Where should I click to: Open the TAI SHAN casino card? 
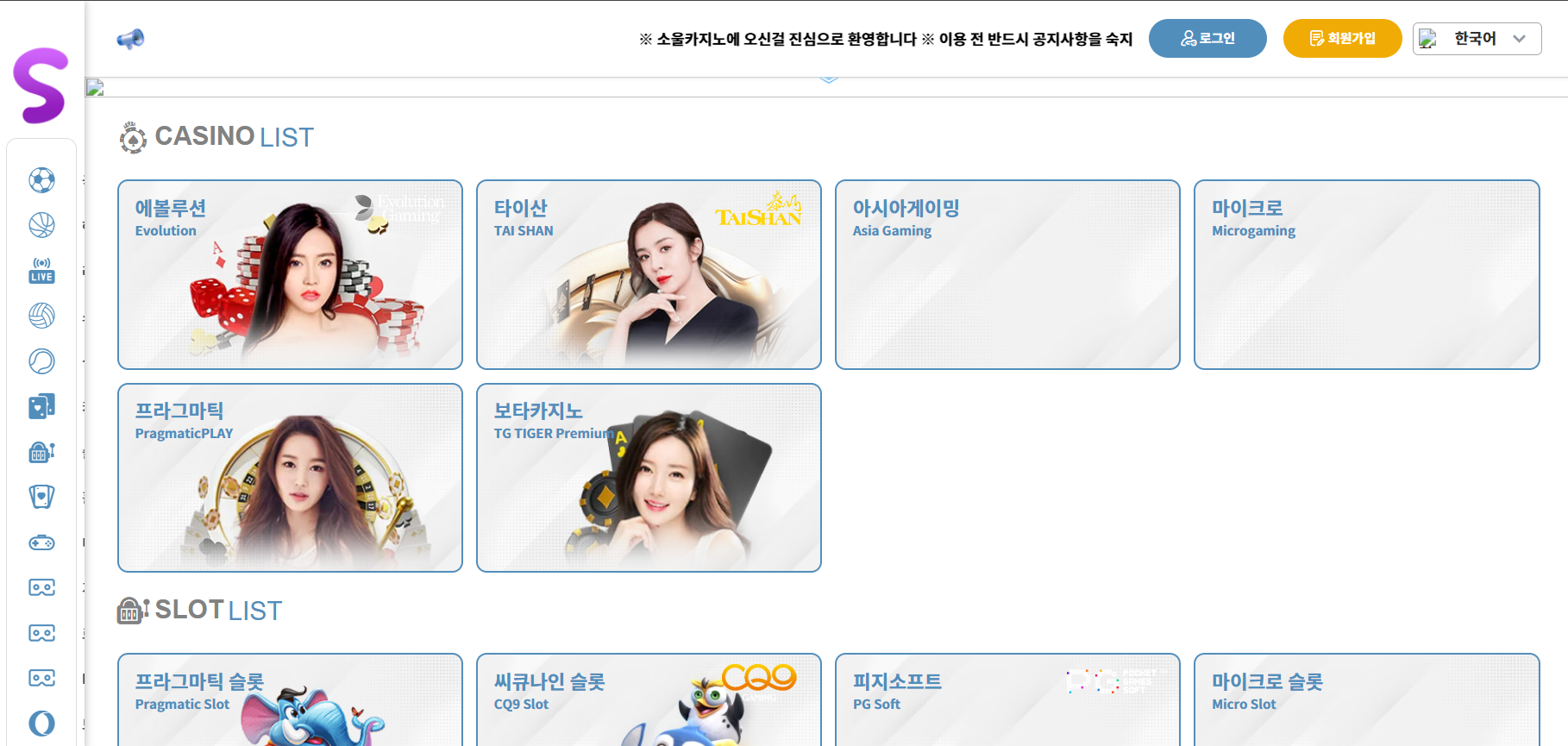pos(649,274)
